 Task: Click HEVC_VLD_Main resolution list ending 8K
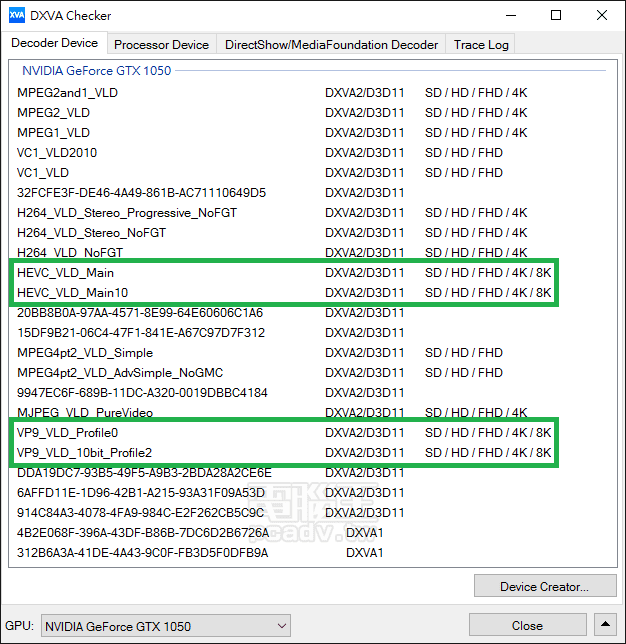(488, 273)
